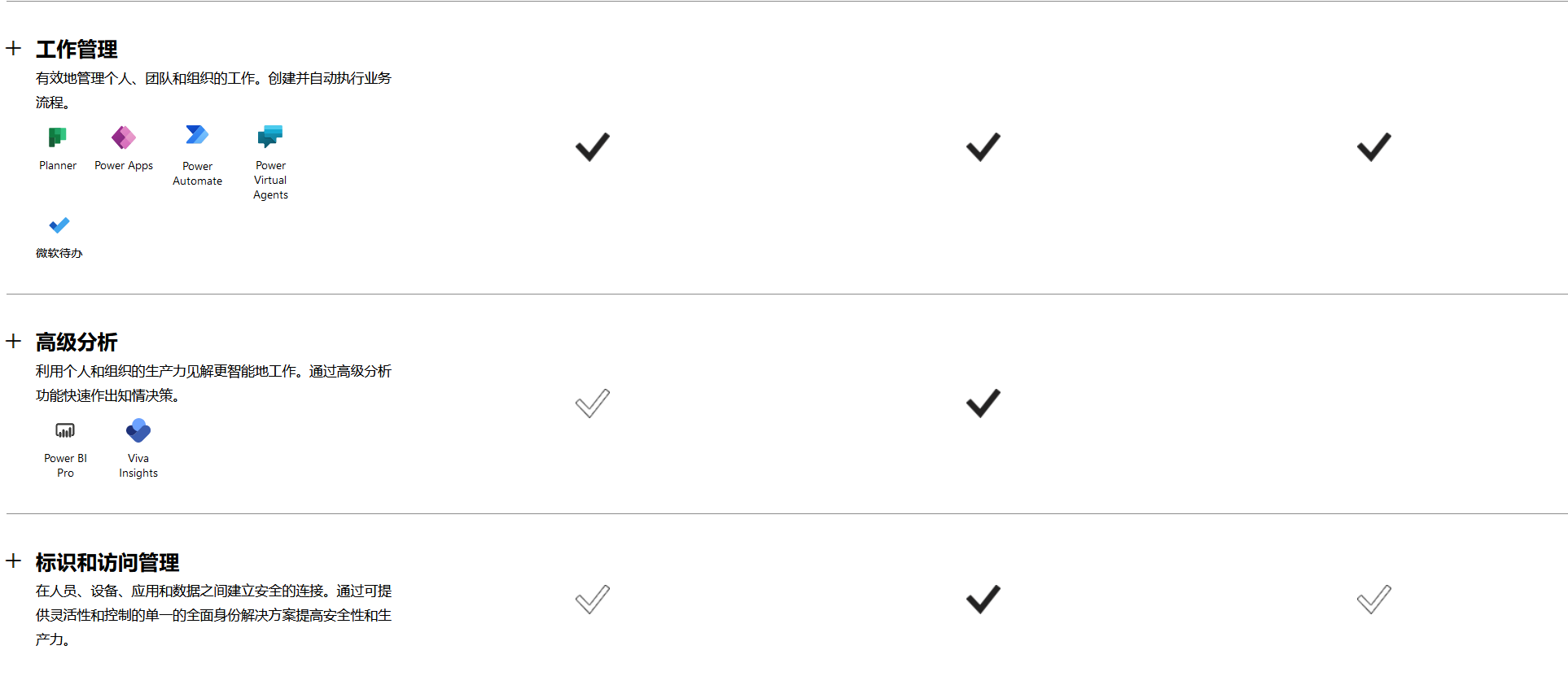Click the 工作管理 heading

(77, 49)
